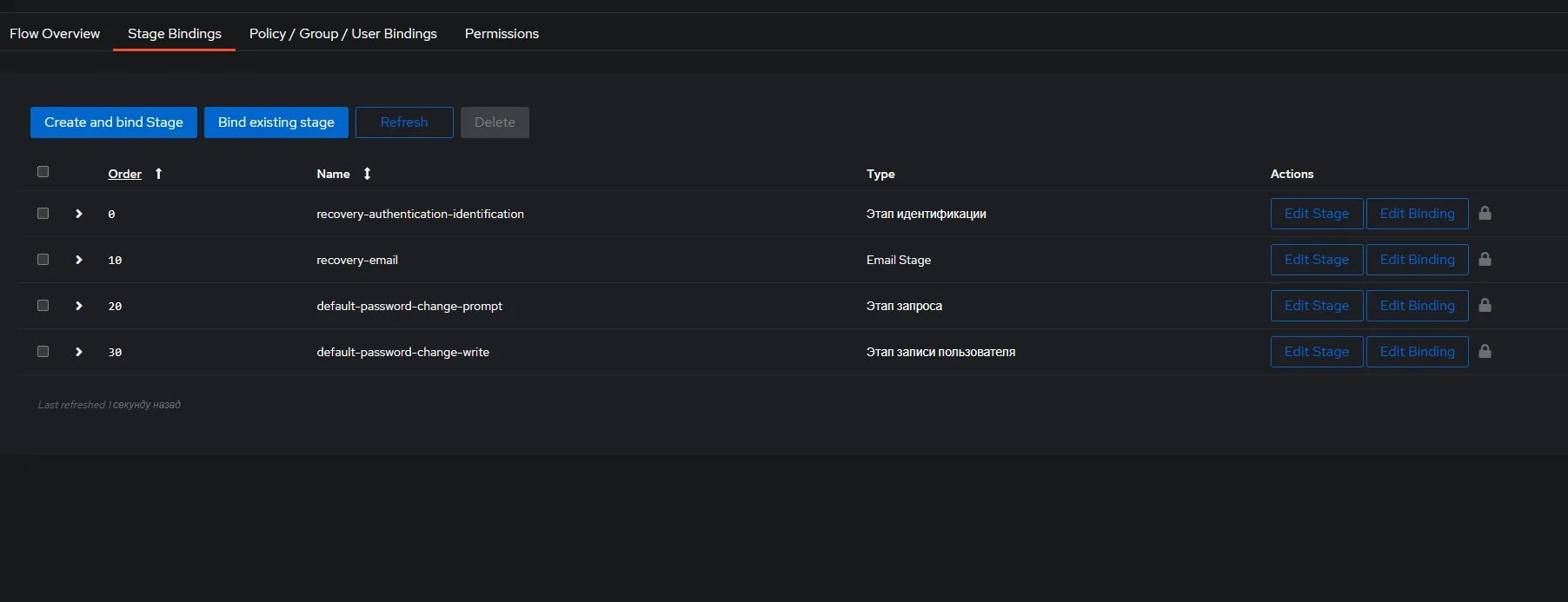Viewport: 1568px width, 602px height.
Task: Edit Binding for default-password-change-prompt
Action: [x=1417, y=306]
